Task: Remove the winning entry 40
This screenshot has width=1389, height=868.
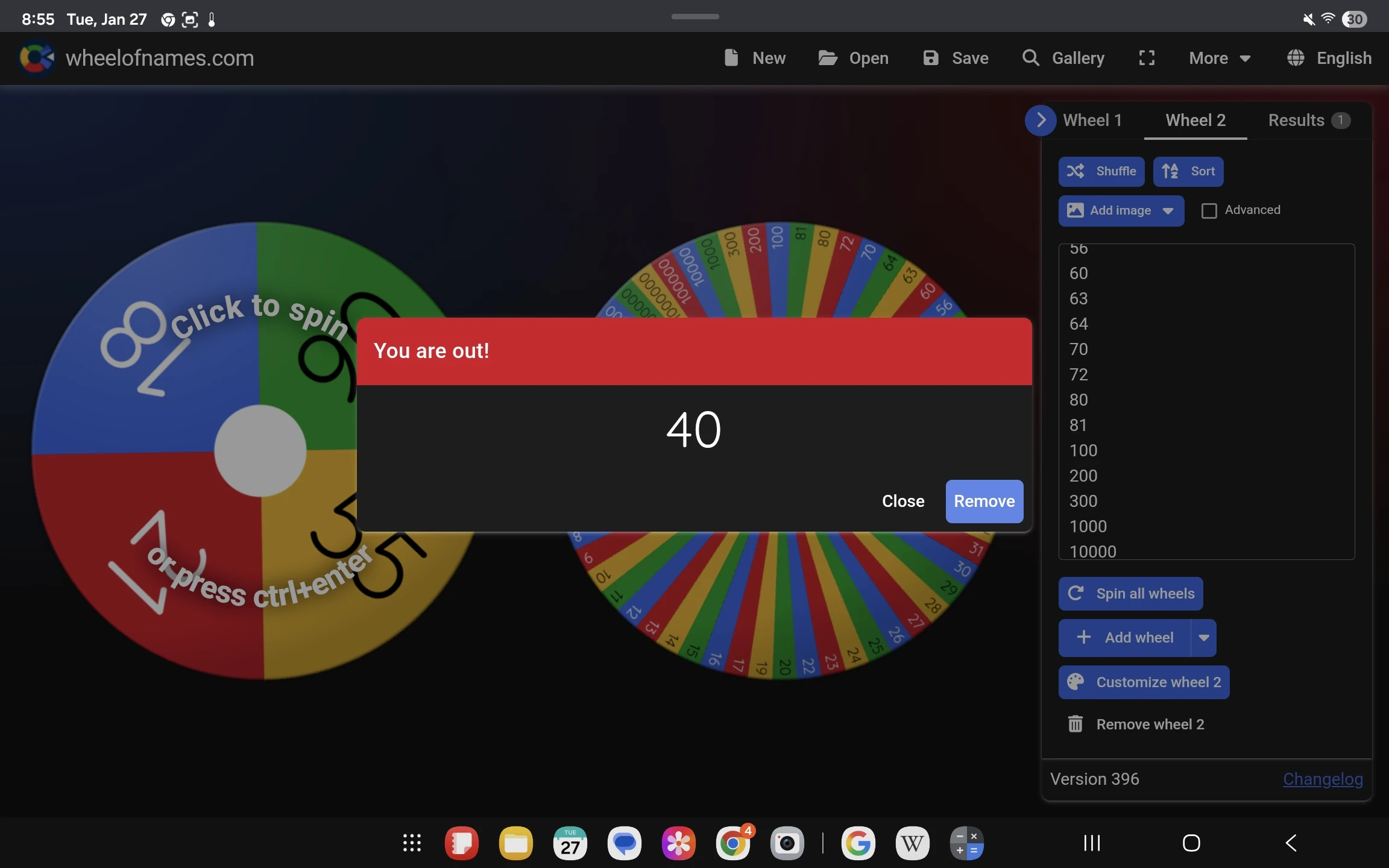Action: coord(984,501)
